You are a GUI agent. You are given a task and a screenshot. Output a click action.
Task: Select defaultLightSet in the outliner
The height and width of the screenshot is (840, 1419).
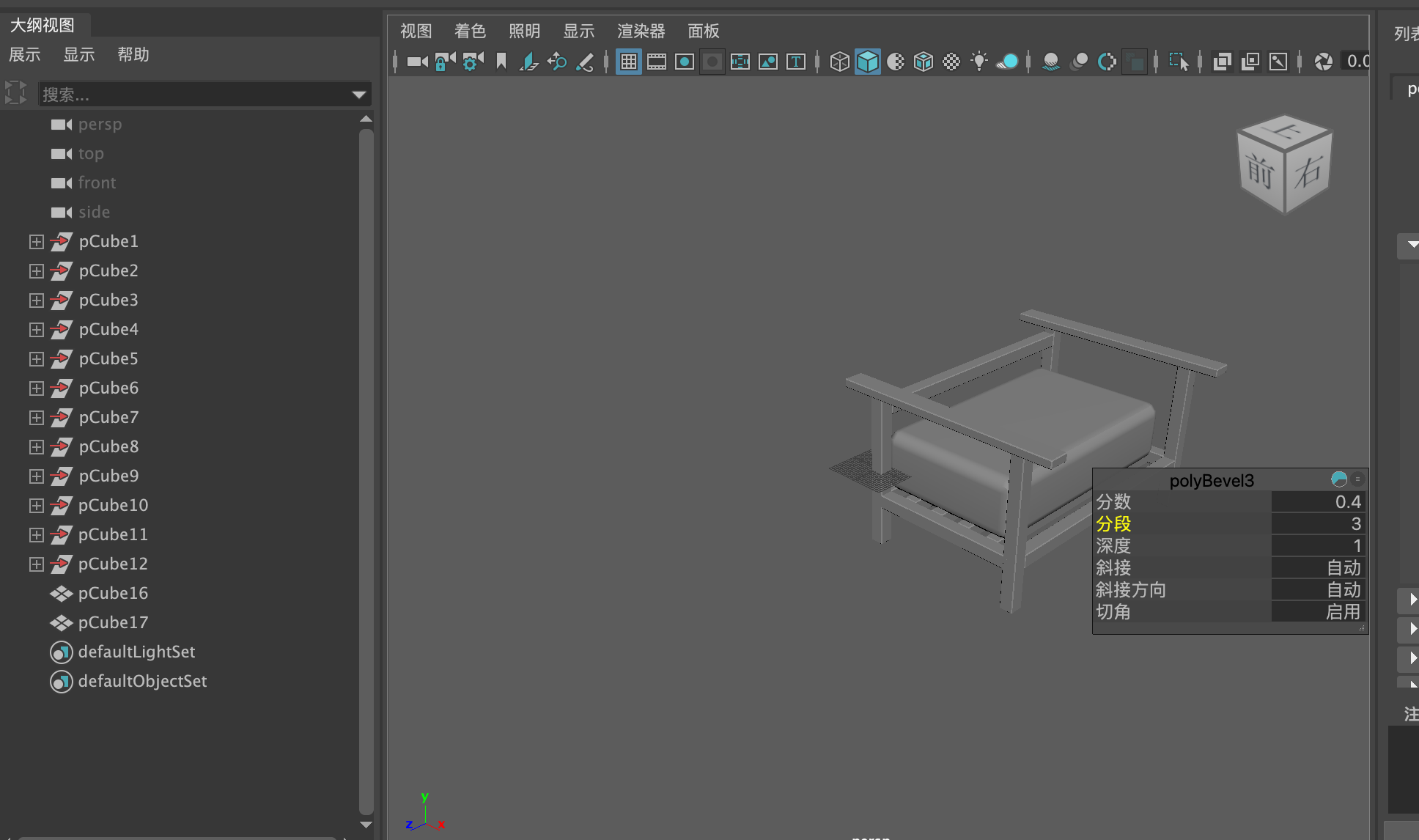[136, 652]
